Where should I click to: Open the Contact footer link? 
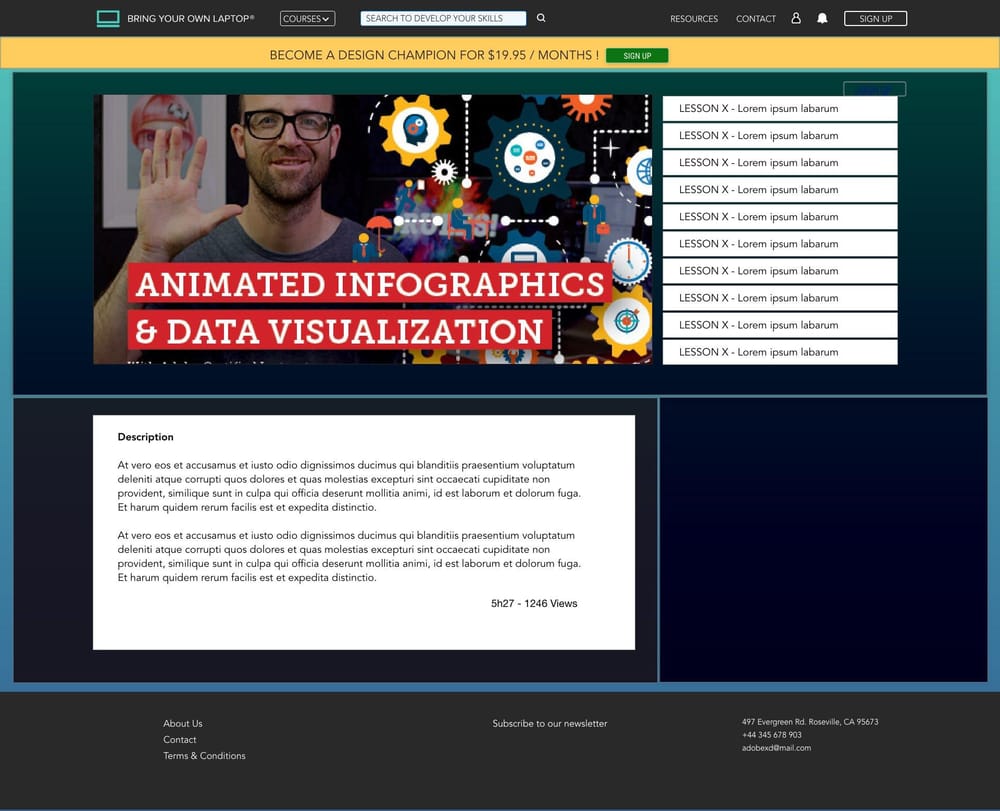tap(179, 740)
